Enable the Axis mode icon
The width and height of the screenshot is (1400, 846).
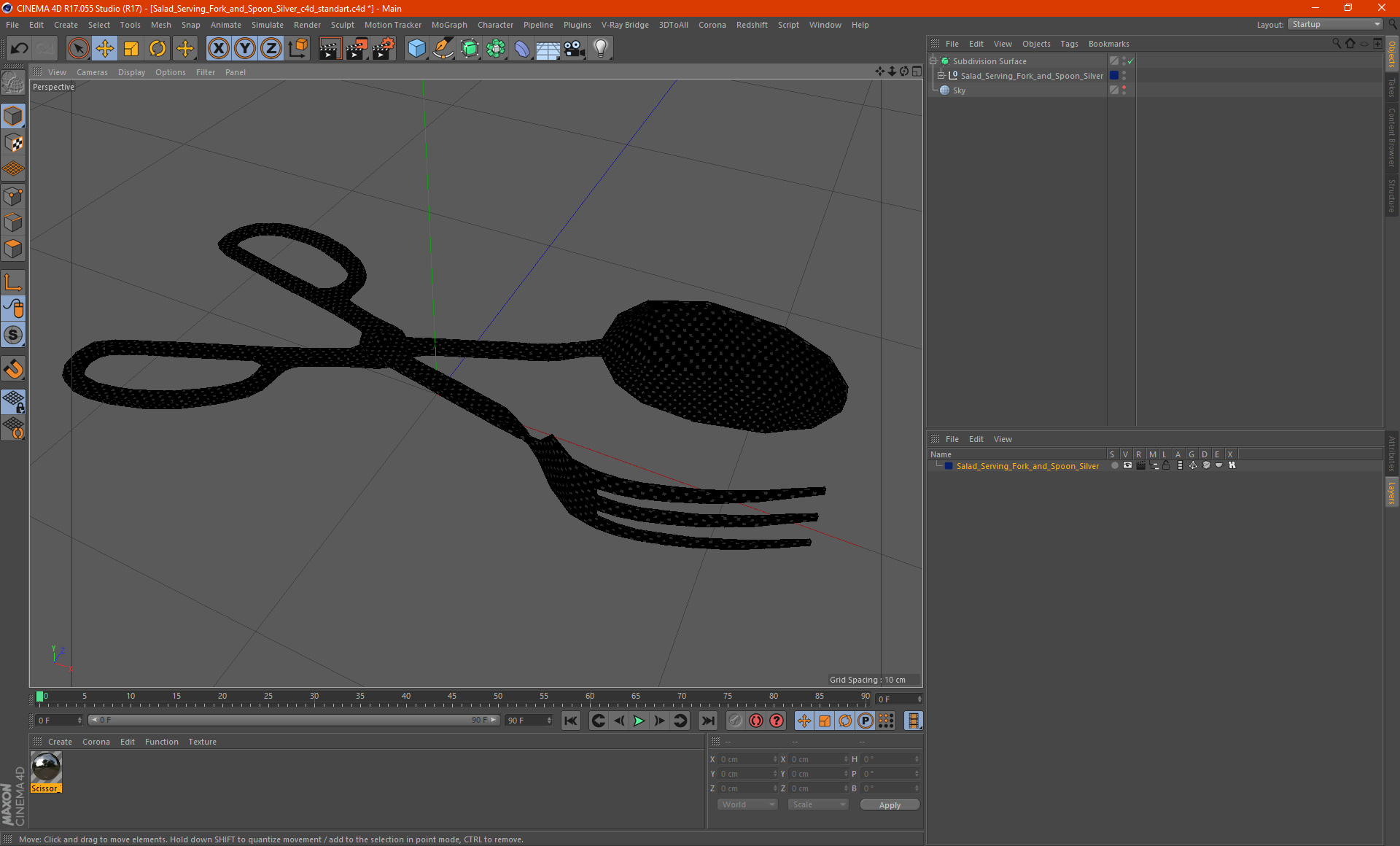point(13,282)
